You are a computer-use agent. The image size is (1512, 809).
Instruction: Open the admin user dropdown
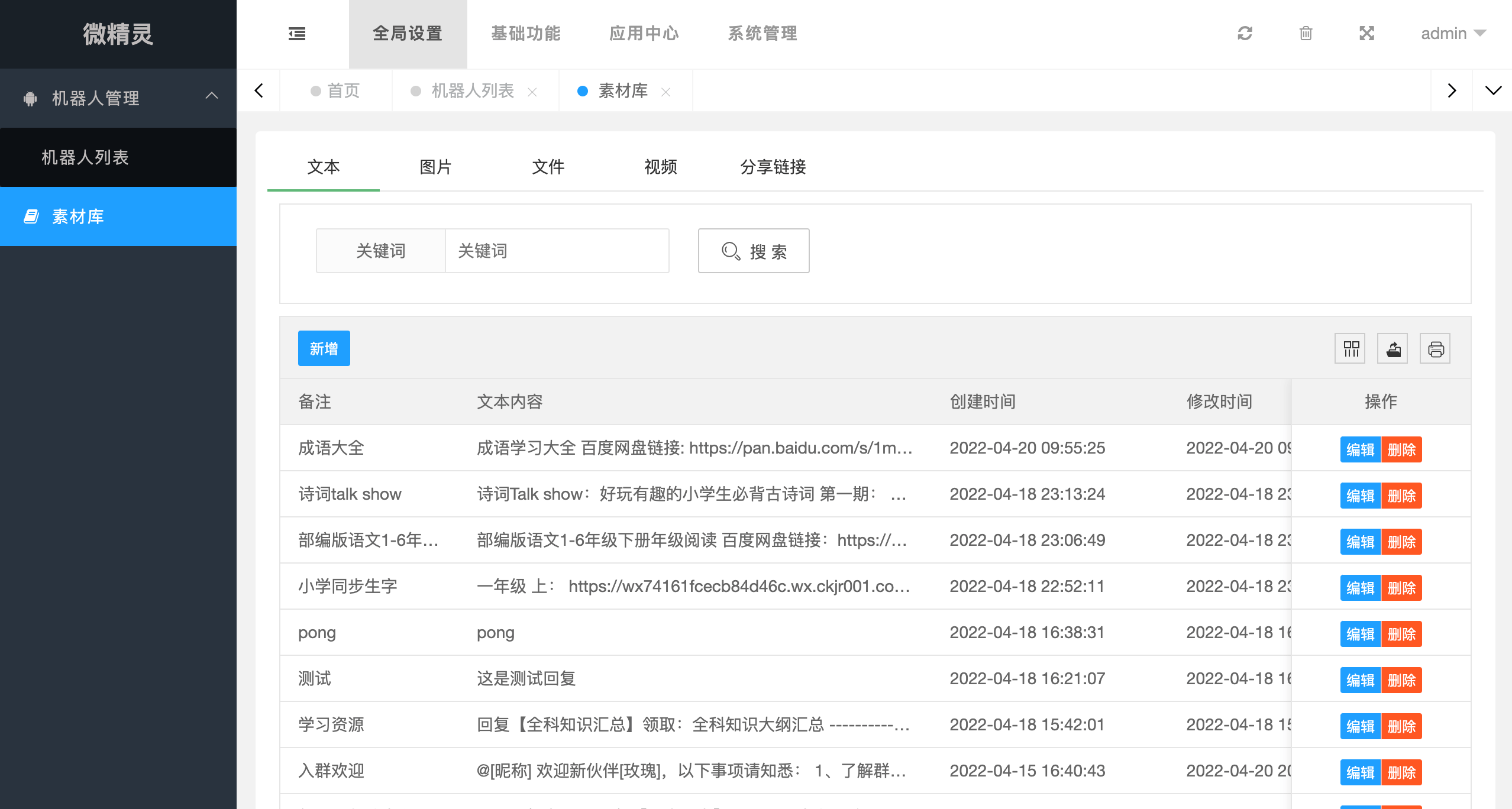(x=1453, y=34)
